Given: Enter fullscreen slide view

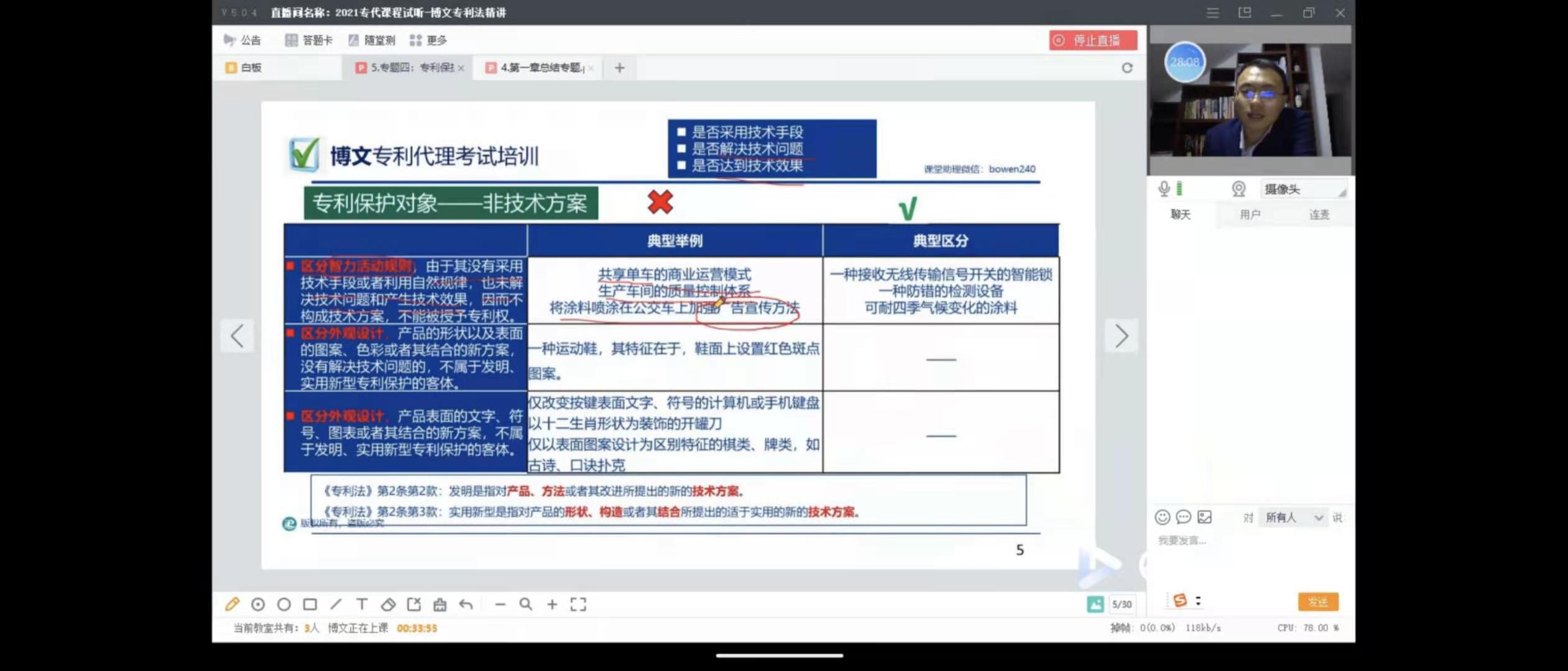Looking at the screenshot, I should (x=578, y=604).
